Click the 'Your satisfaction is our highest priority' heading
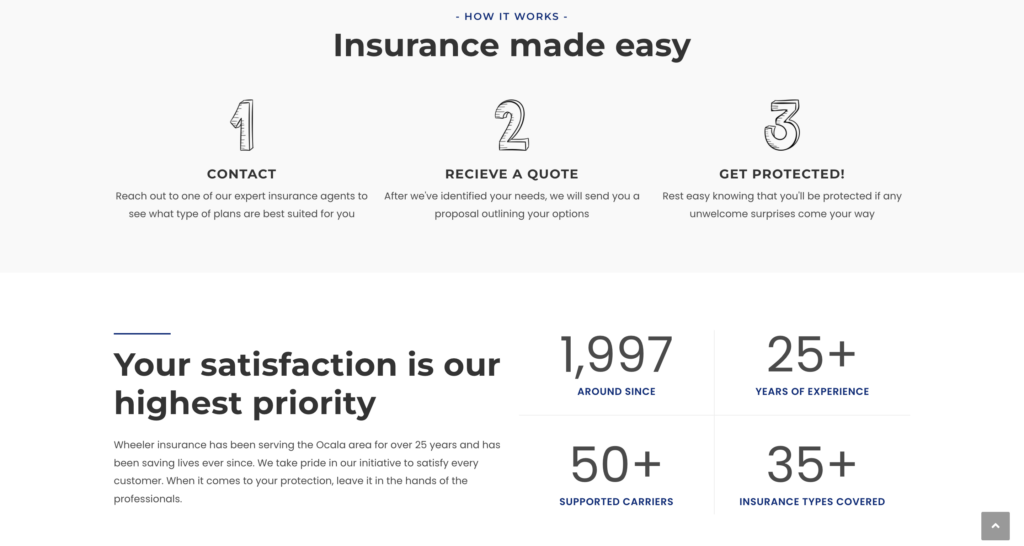The height and width of the screenshot is (546, 1024). pyautogui.click(x=307, y=383)
